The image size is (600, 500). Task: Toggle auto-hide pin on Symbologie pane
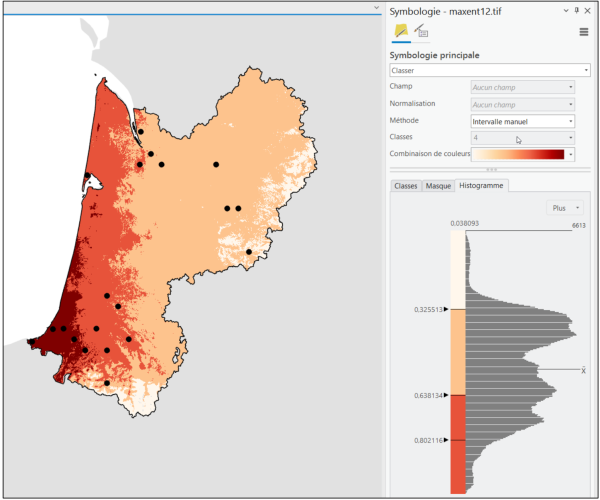(x=577, y=9)
